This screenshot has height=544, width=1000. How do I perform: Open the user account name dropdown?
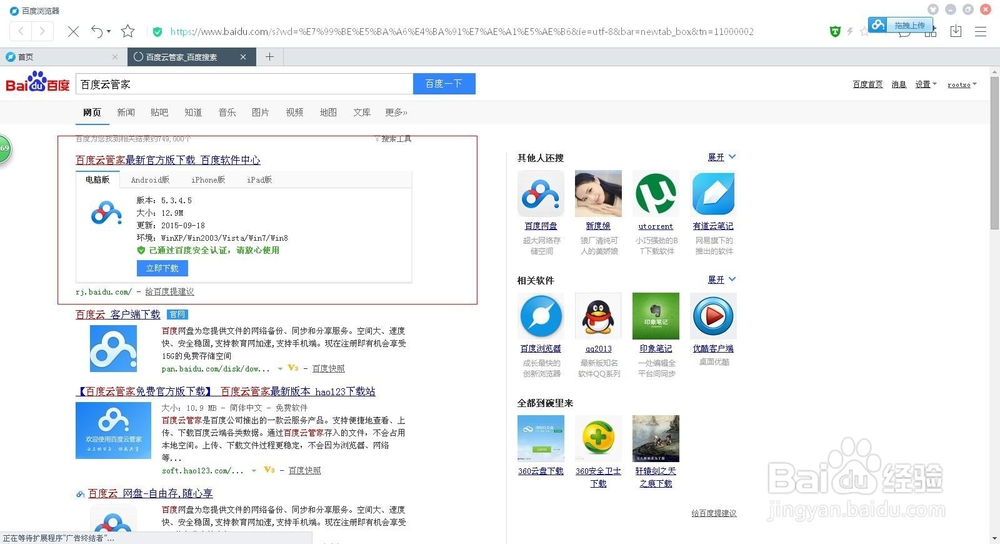point(962,84)
